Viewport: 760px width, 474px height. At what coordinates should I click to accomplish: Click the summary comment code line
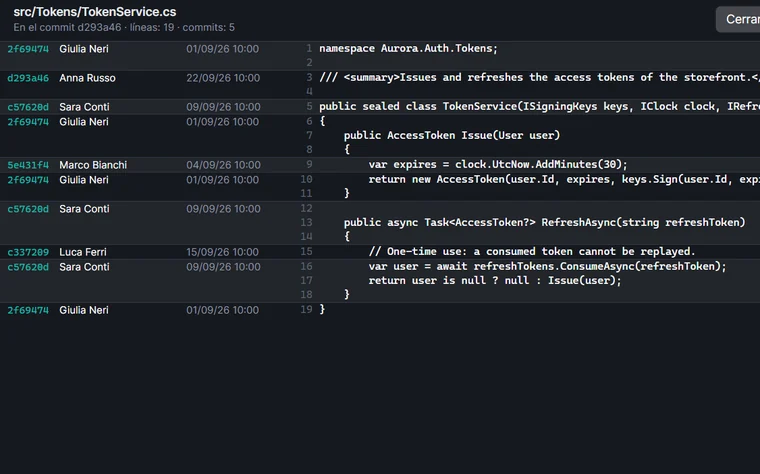(539, 78)
